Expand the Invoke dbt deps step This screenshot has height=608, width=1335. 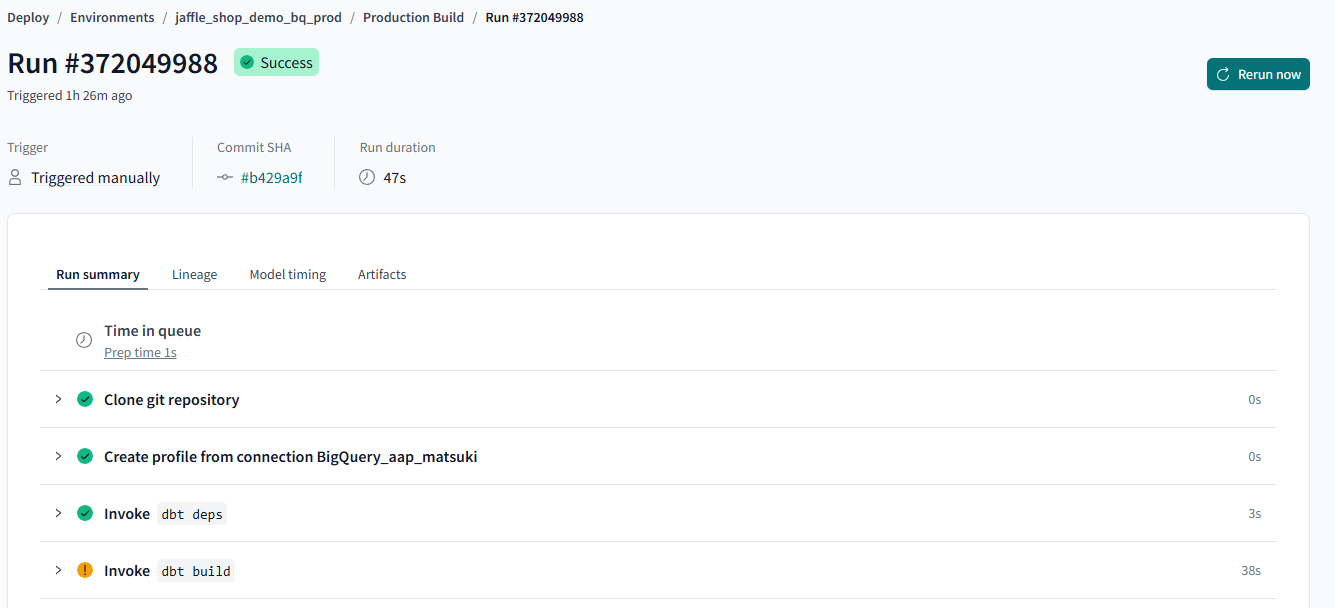tap(58, 513)
